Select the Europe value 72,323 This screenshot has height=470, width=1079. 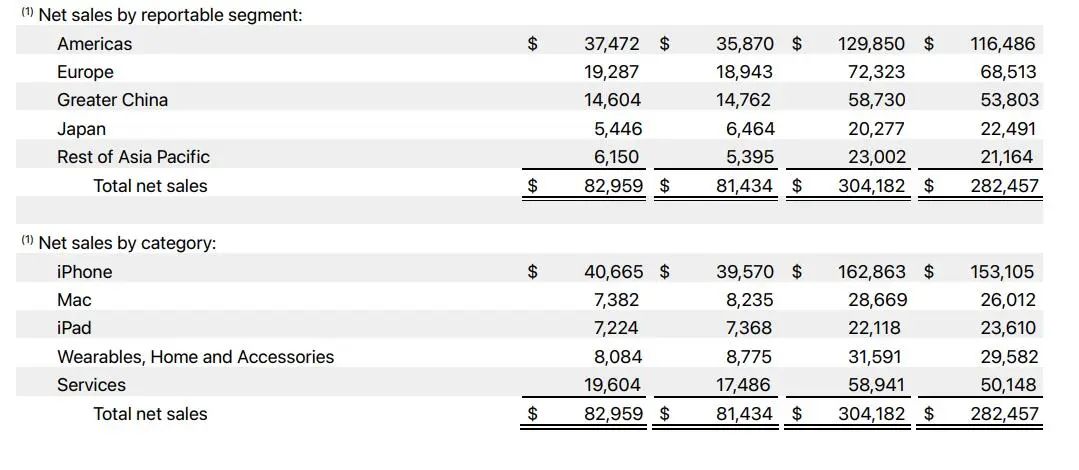874,72
